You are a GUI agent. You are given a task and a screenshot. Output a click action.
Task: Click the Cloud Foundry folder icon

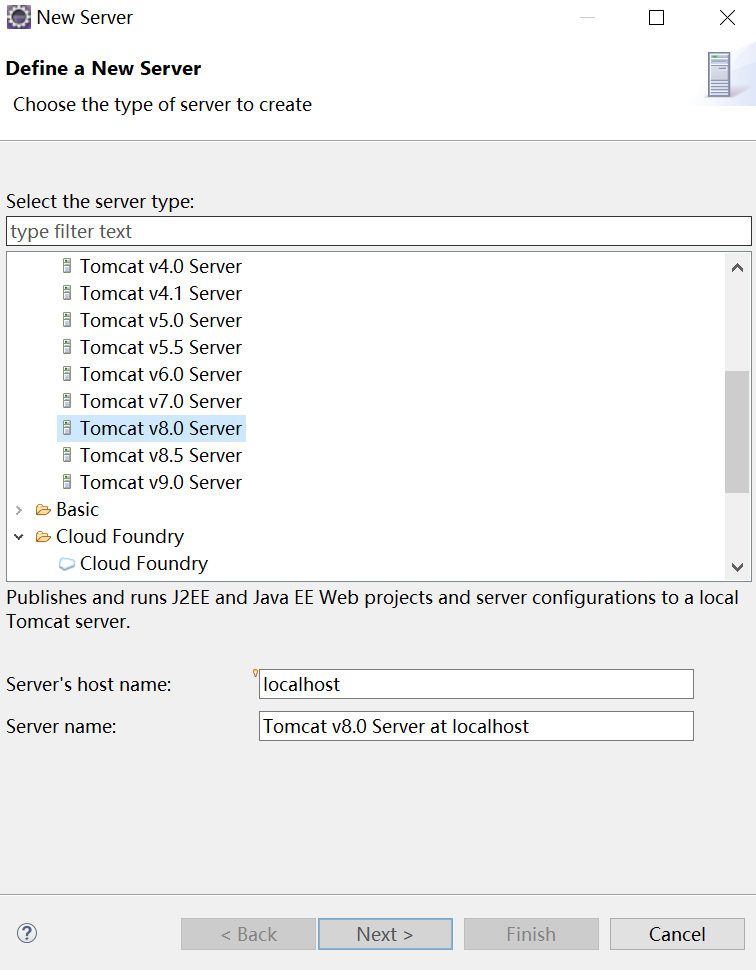pos(43,537)
